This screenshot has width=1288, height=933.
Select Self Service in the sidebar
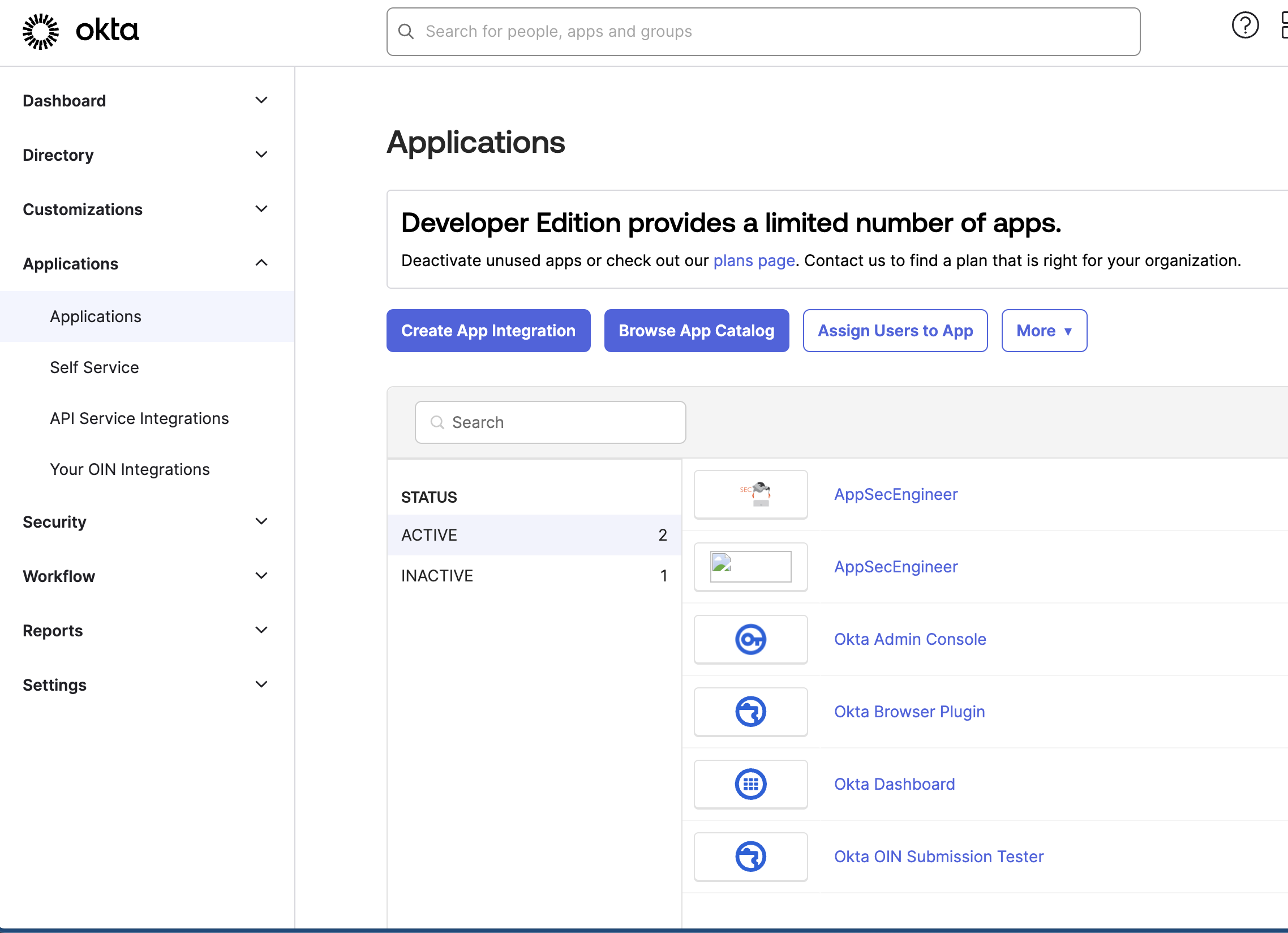click(95, 367)
